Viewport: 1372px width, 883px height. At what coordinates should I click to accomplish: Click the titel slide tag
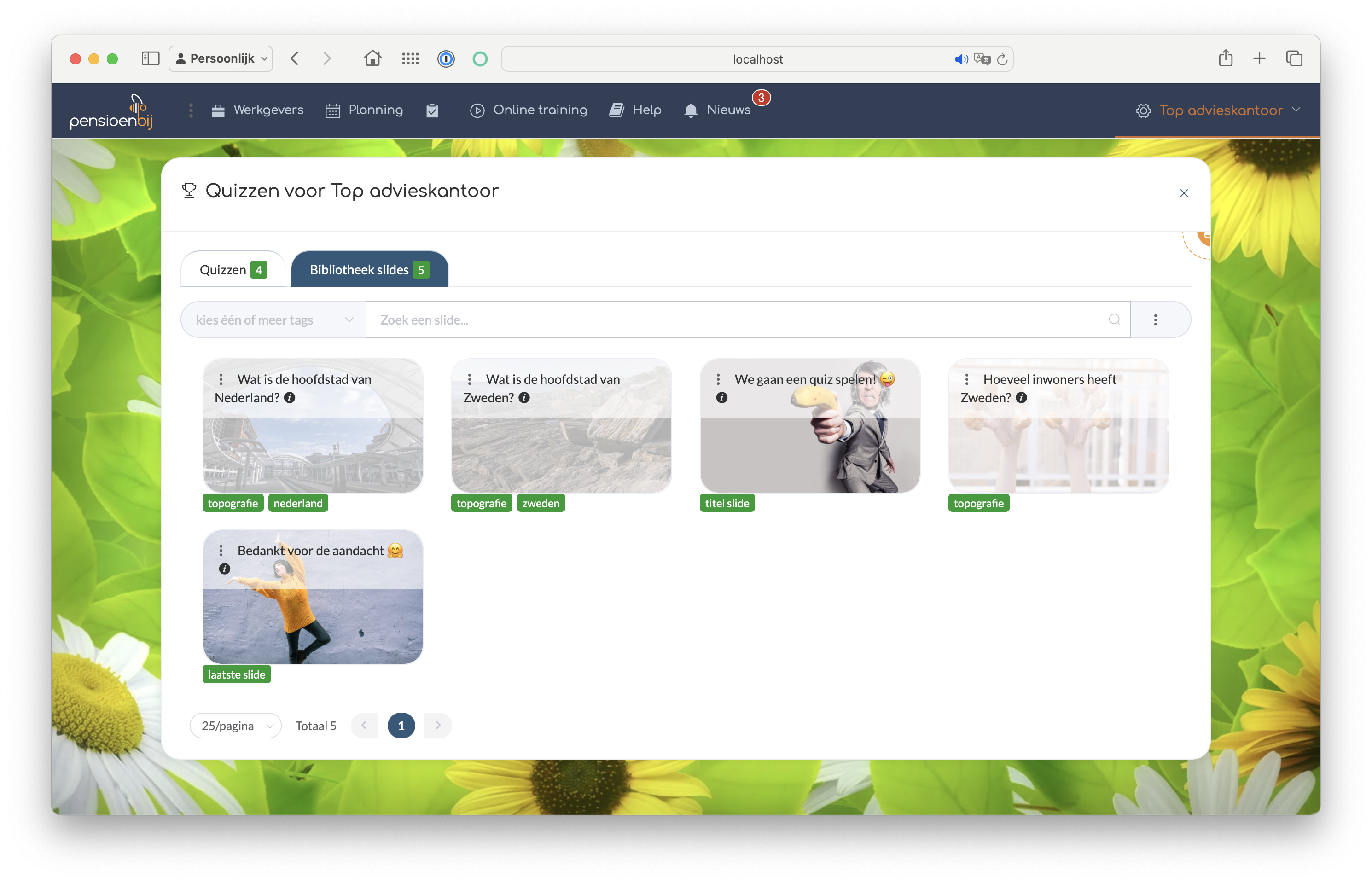(727, 503)
